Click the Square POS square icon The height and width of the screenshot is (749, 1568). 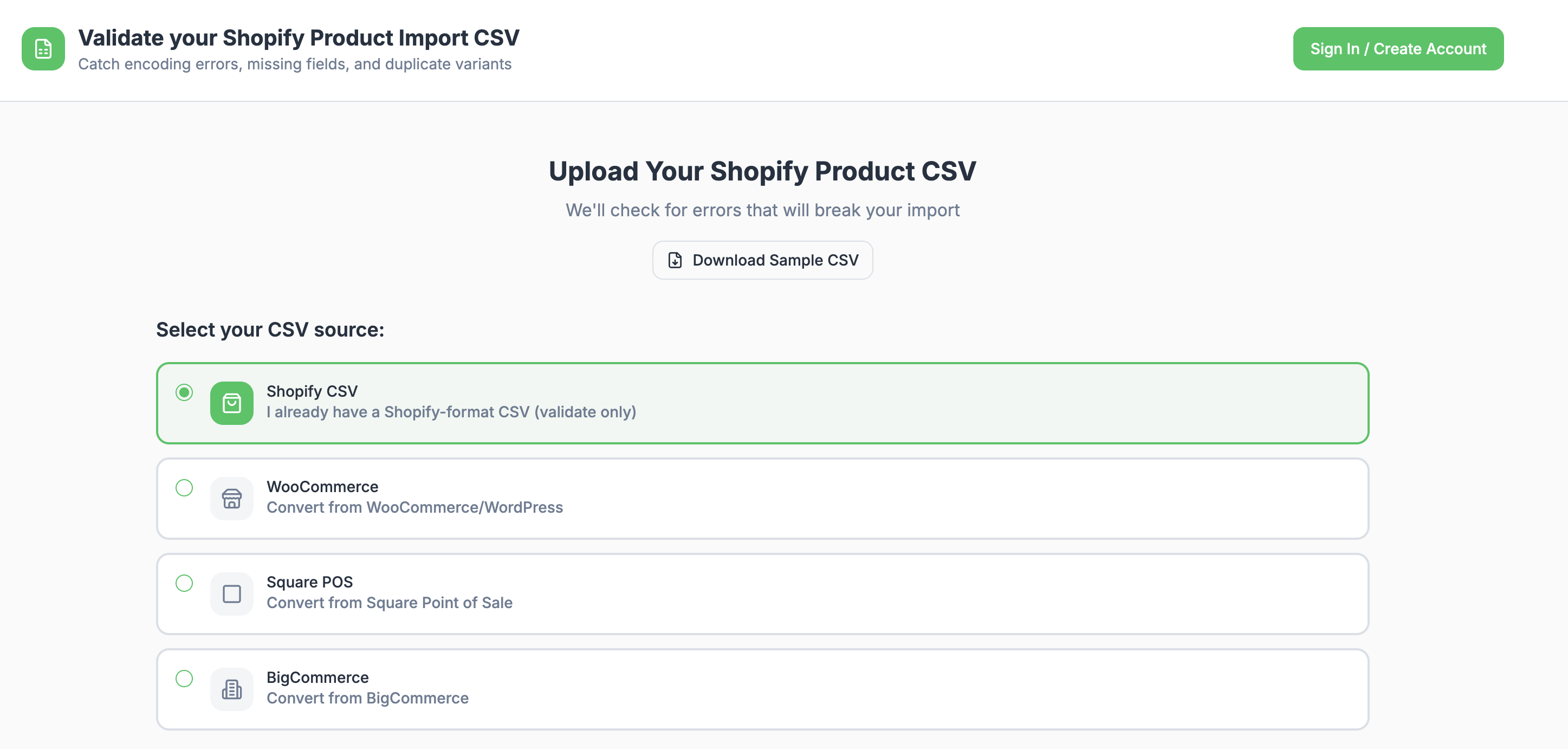pyautogui.click(x=231, y=593)
